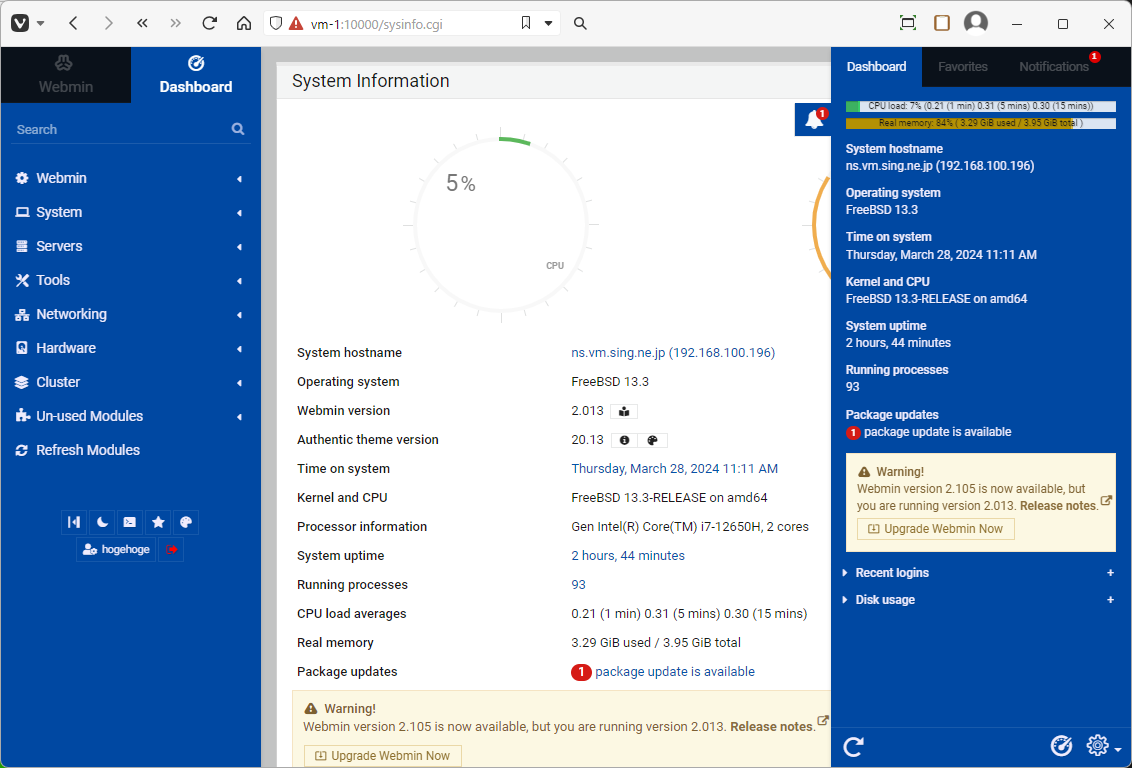
Task: Click the Real memory 84% usage bar
Action: (980, 123)
